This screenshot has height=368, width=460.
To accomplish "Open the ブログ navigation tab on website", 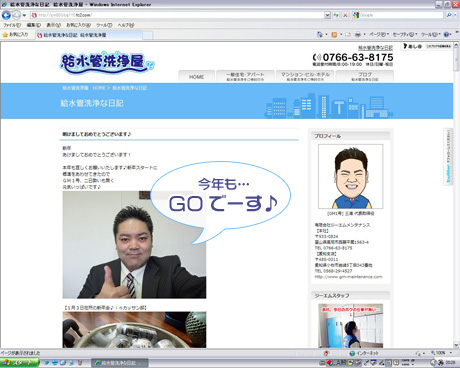I will pos(365,76).
